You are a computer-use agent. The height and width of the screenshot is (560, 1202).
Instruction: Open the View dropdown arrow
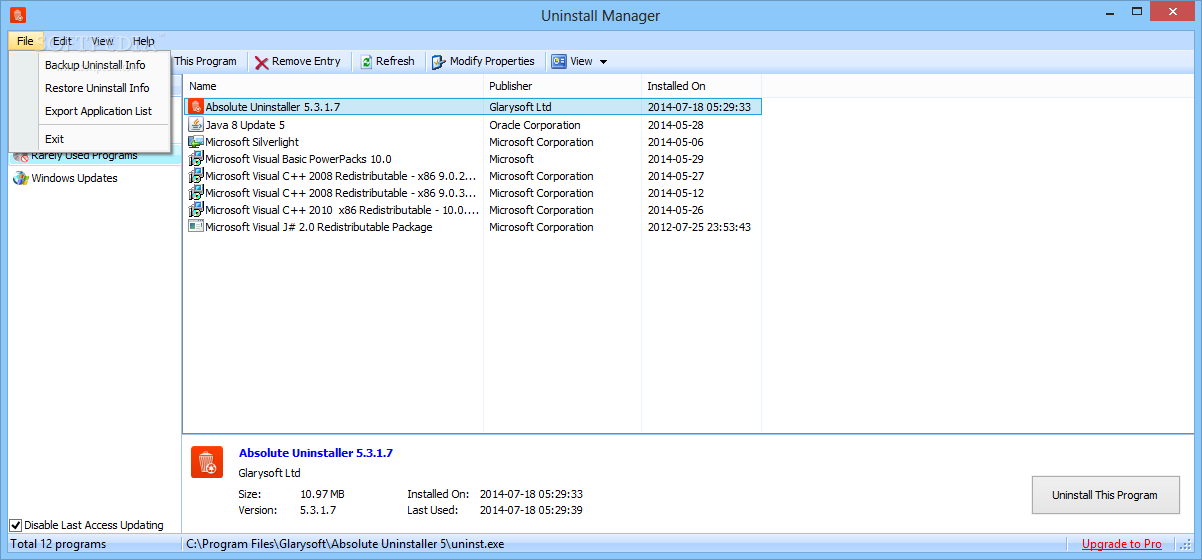(603, 62)
